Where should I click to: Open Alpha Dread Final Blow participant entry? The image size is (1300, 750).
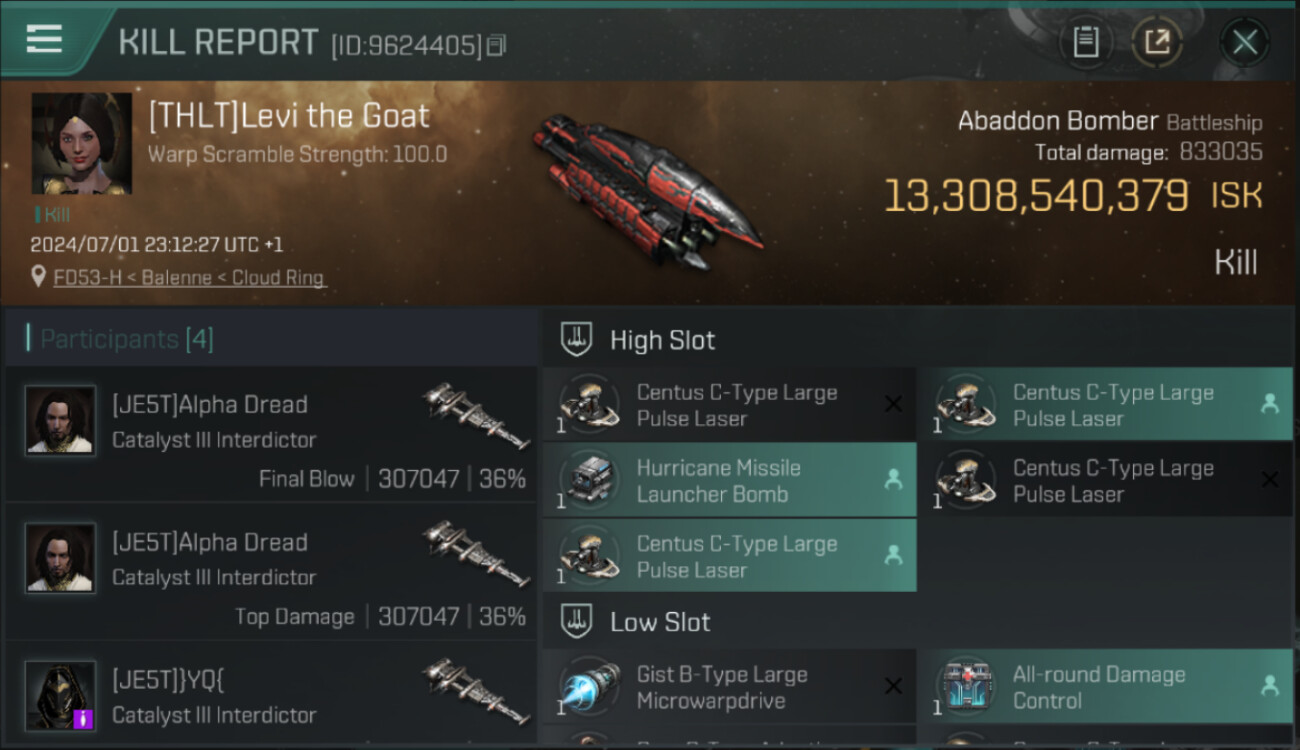pyautogui.click(x=271, y=433)
